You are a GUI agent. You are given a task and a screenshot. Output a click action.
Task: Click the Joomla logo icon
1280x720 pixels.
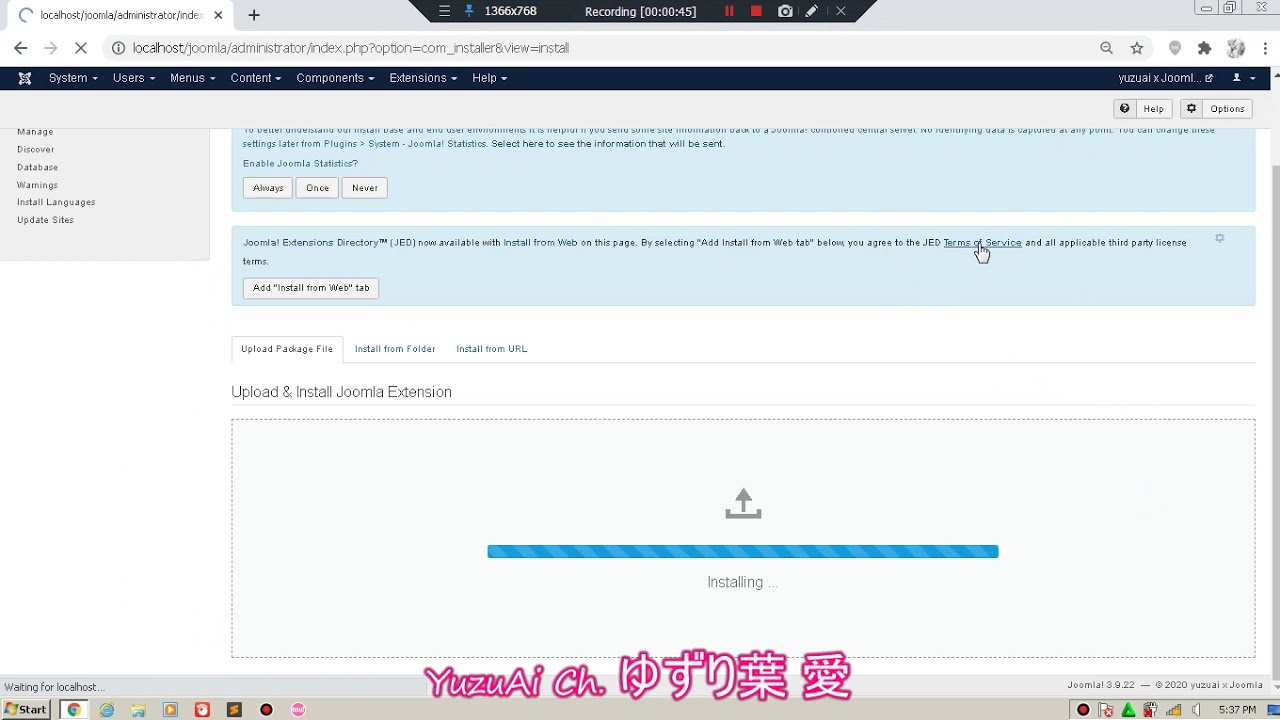(x=25, y=78)
